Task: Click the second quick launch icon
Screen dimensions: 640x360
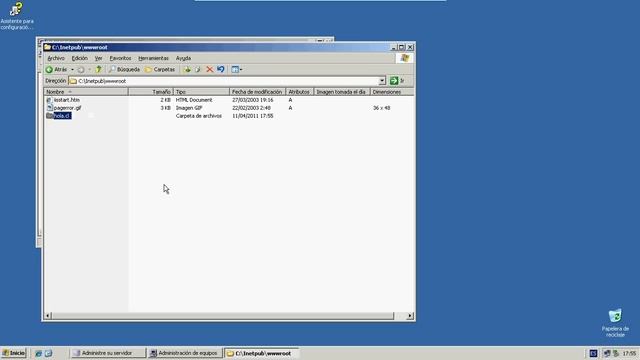Action: tap(49, 353)
